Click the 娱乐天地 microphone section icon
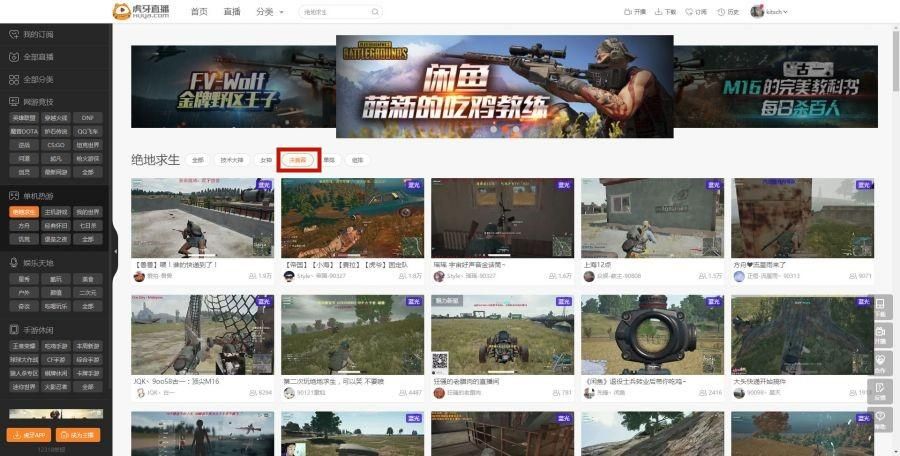This screenshot has width=900, height=456. tap(14, 262)
